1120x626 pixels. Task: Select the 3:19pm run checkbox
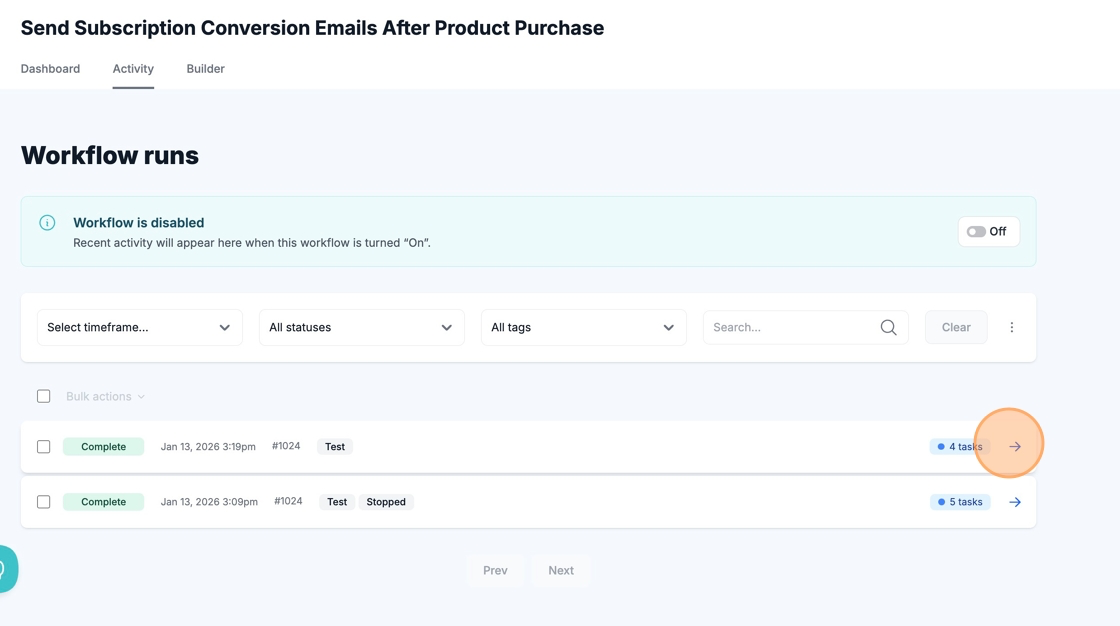44,447
